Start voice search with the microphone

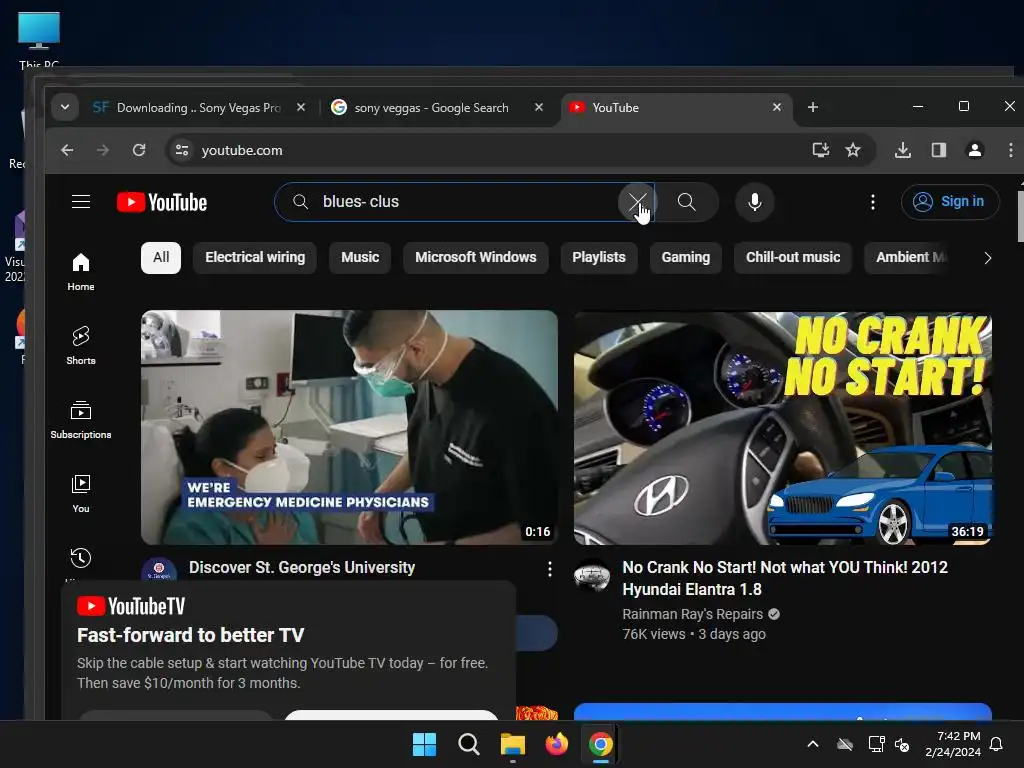(754, 202)
